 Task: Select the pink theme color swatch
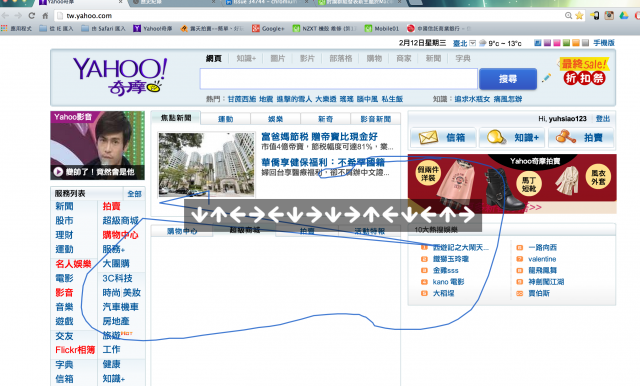point(557,43)
